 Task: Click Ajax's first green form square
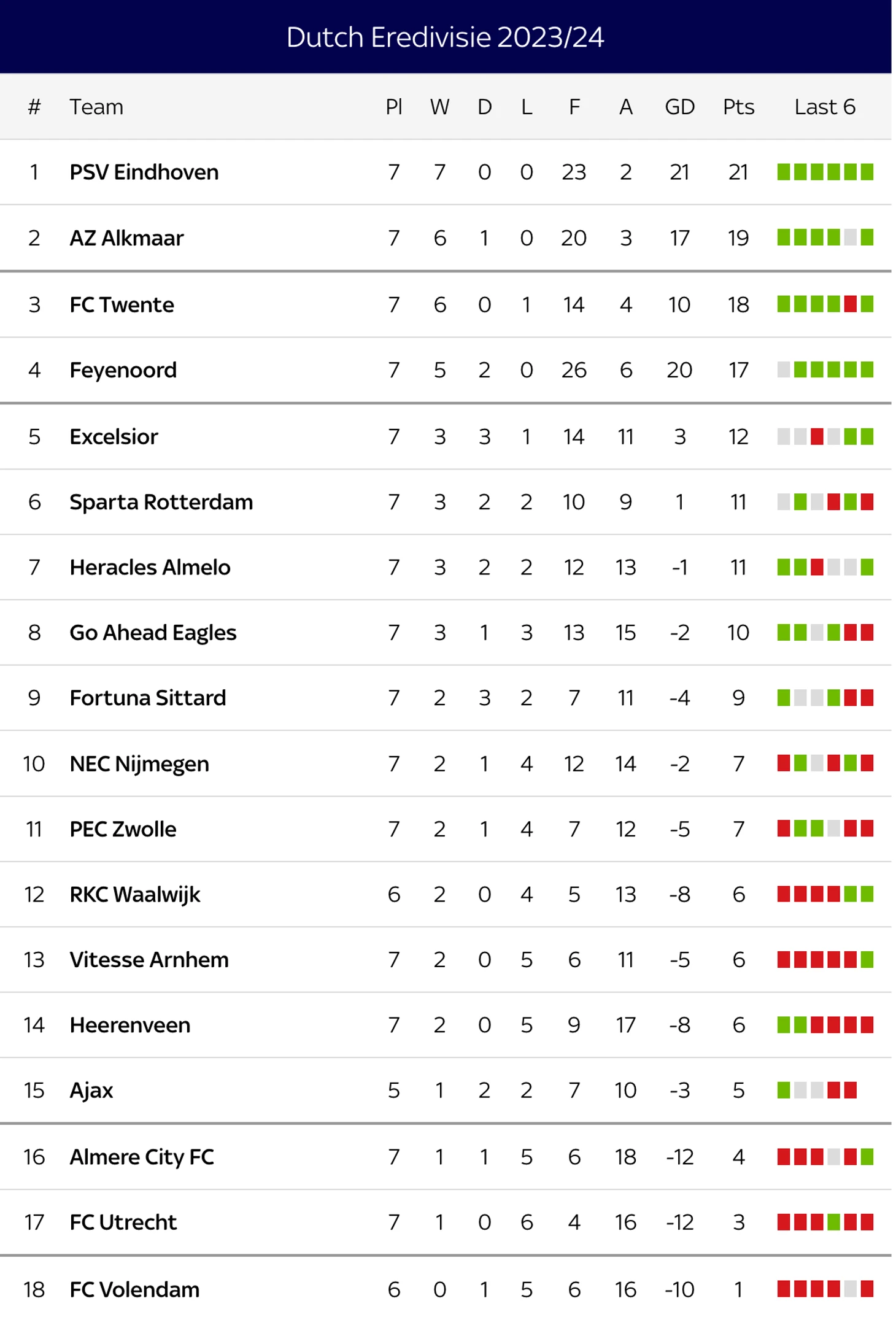[784, 1090]
